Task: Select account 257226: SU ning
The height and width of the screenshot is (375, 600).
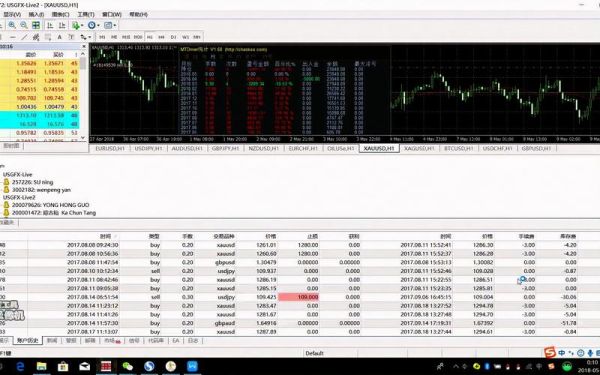Action: click(x=33, y=182)
